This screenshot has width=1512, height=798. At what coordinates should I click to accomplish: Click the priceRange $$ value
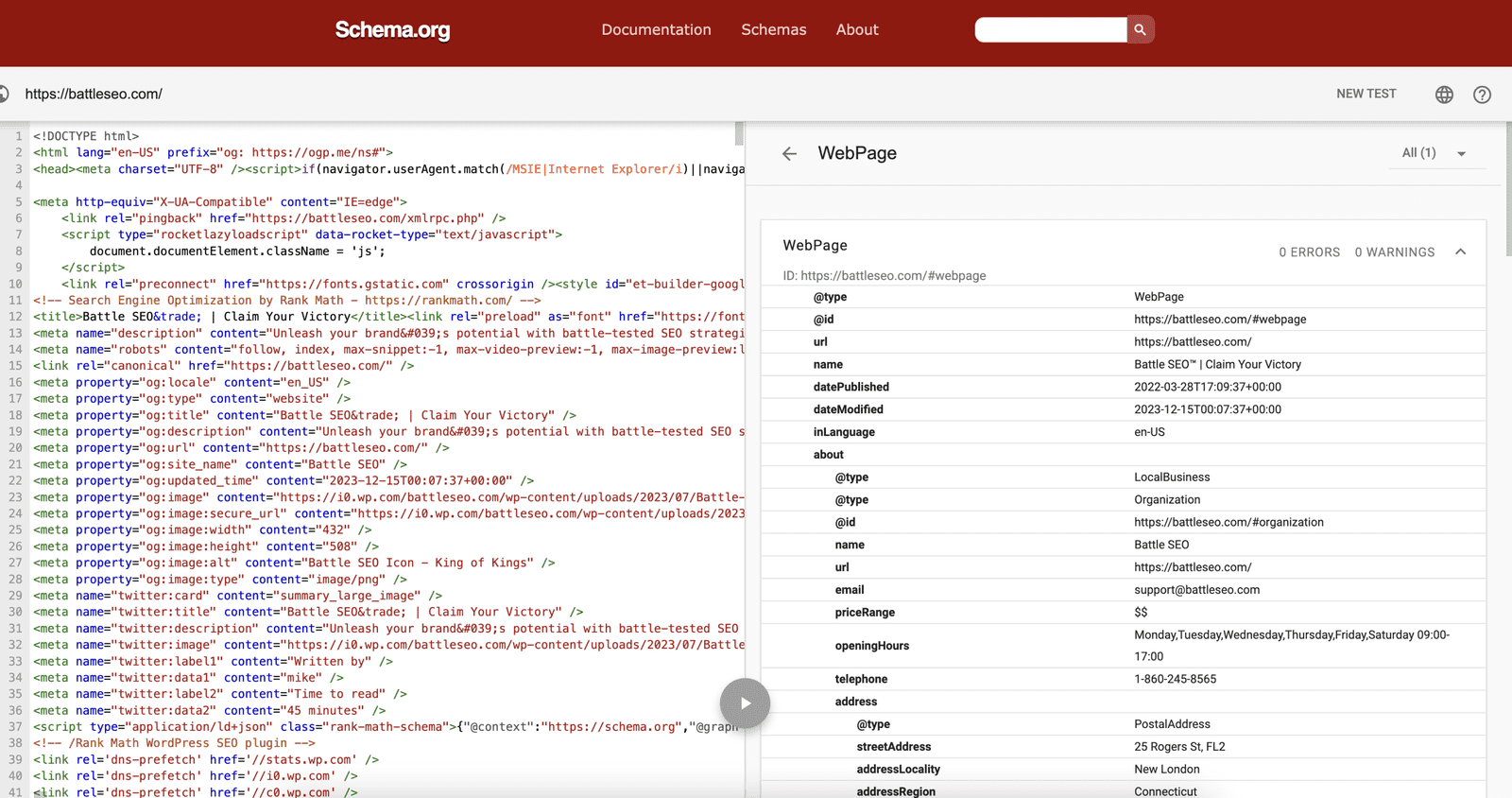1141,613
